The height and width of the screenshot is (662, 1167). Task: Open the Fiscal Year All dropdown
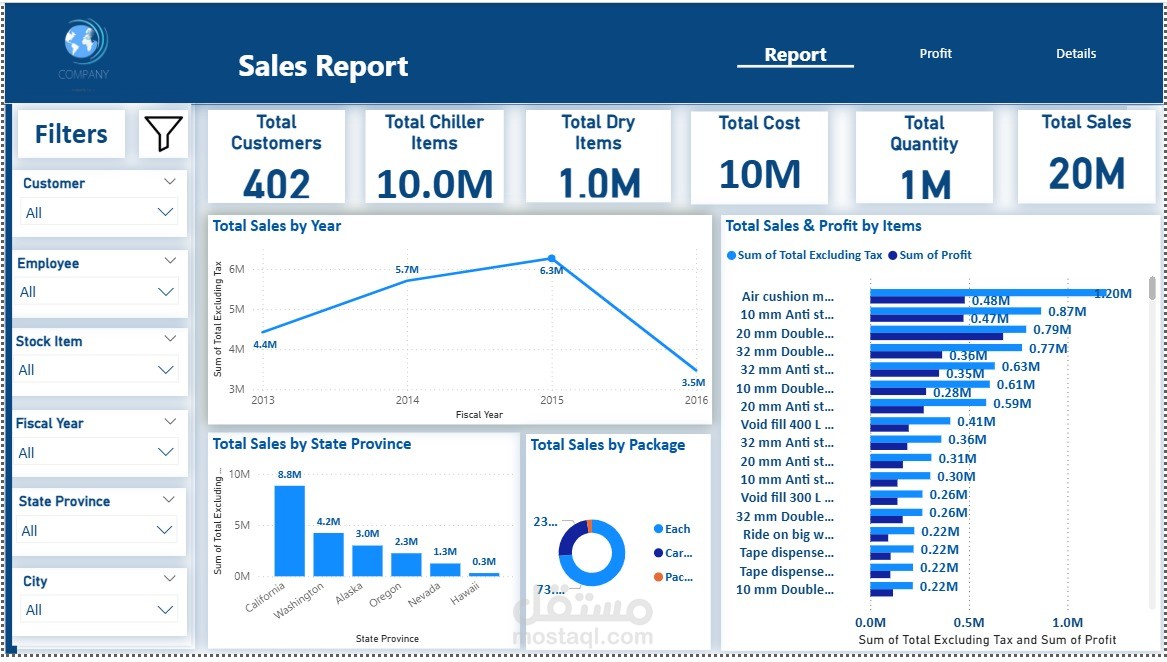99,452
